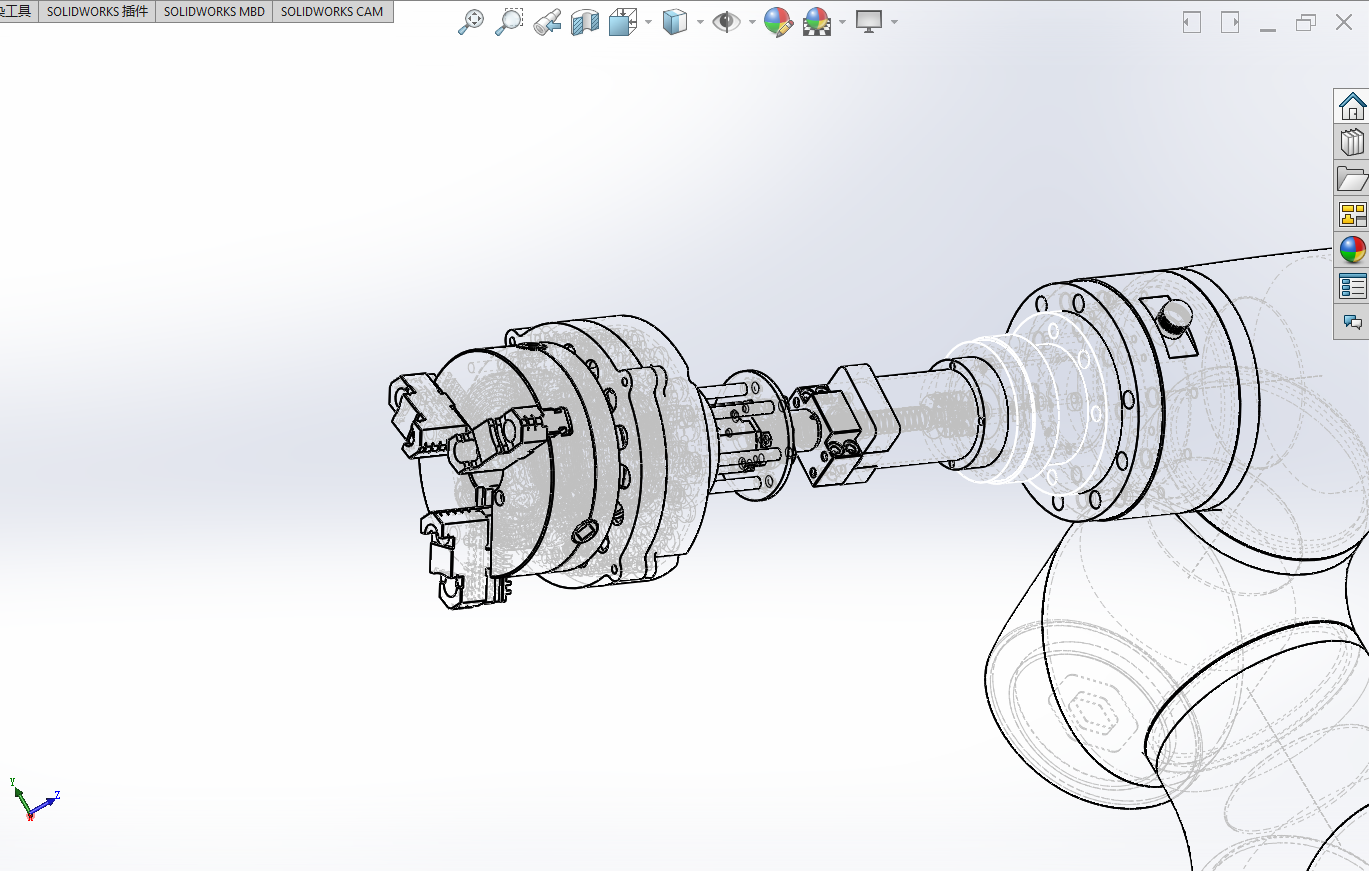Click the Zoom to Fit icon
This screenshot has width=1369, height=871.
[470, 22]
